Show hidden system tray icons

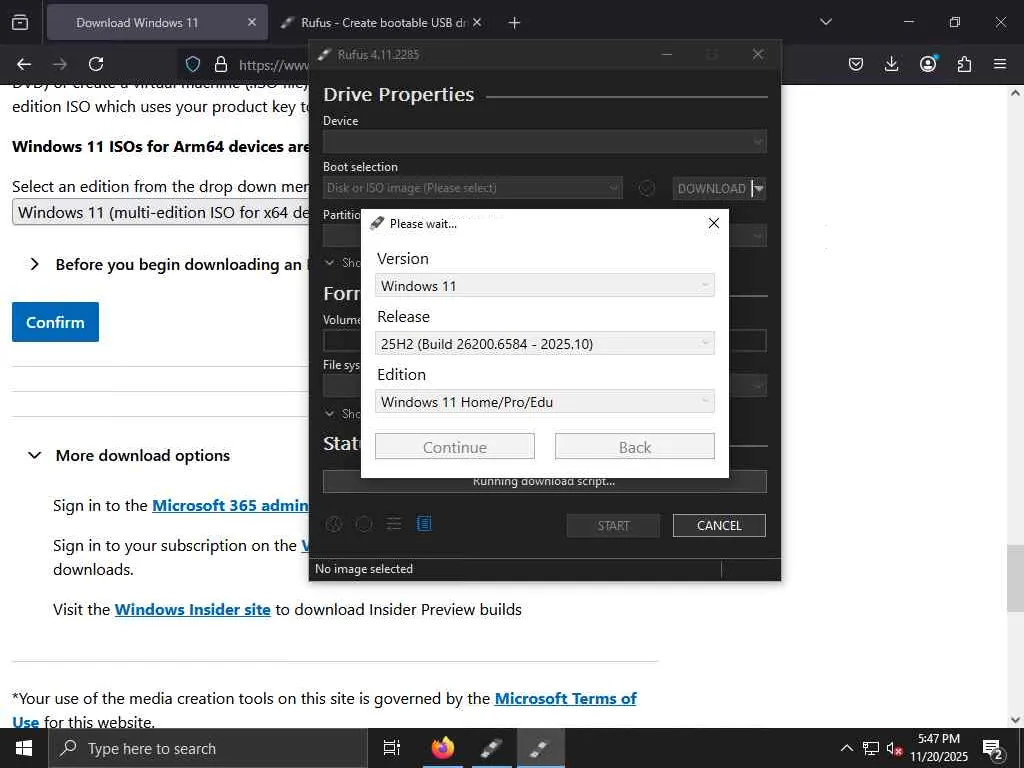846,748
